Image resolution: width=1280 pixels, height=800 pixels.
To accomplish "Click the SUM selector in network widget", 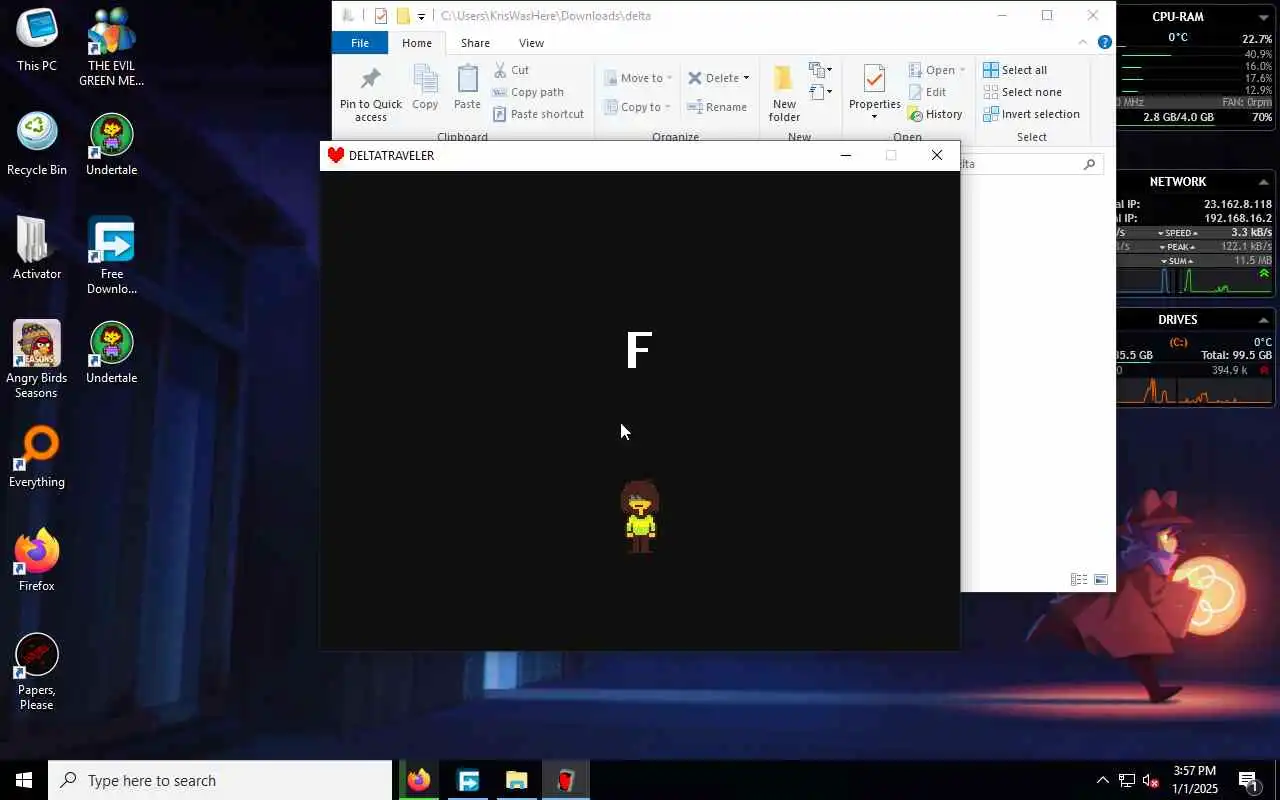I will point(1179,261).
